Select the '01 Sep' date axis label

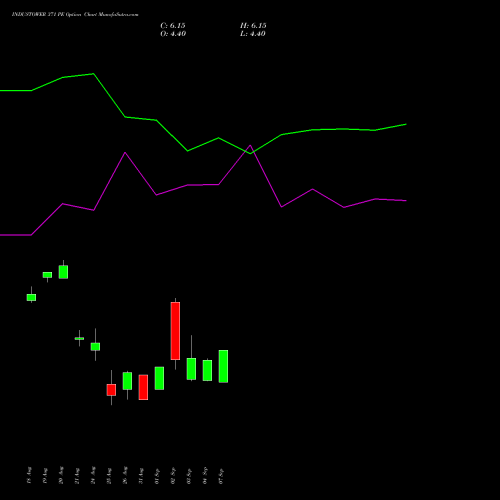(x=157, y=475)
